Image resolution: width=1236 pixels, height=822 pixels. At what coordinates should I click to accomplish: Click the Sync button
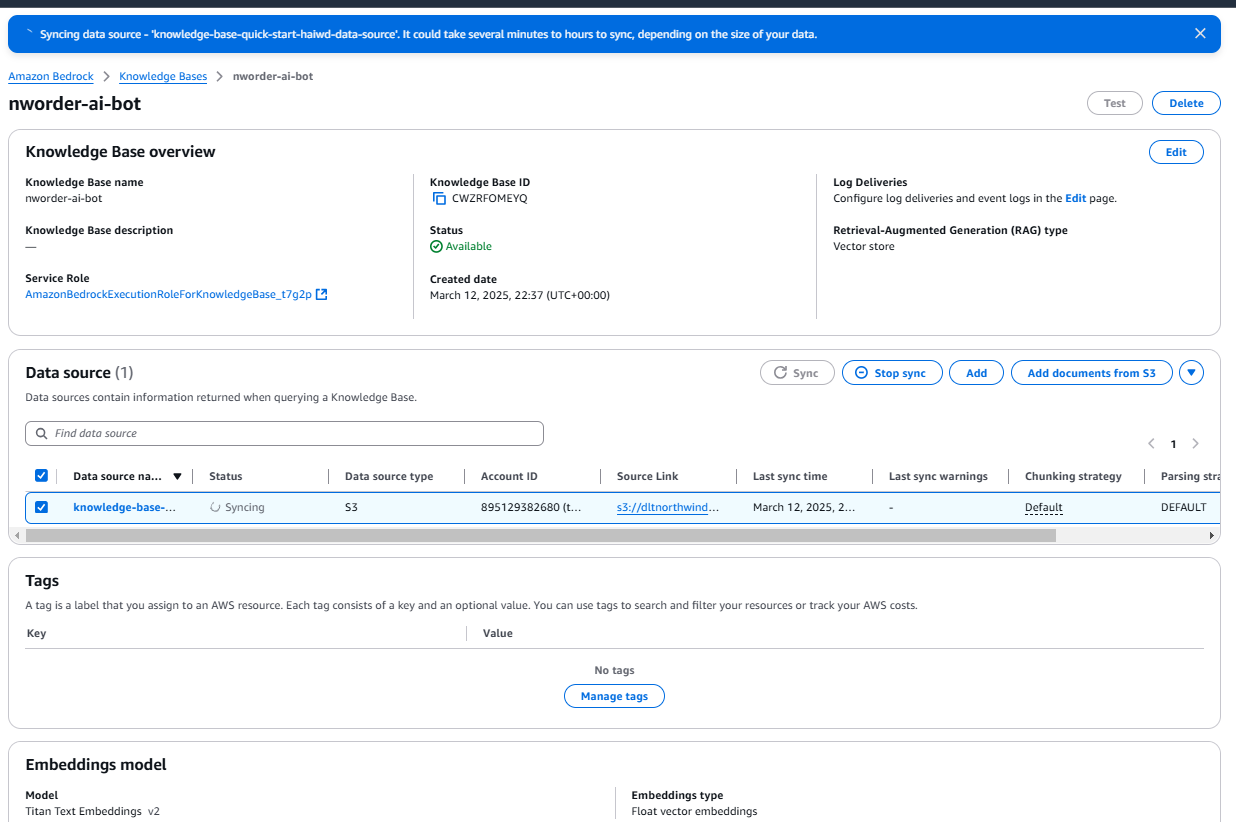pyautogui.click(x=797, y=373)
